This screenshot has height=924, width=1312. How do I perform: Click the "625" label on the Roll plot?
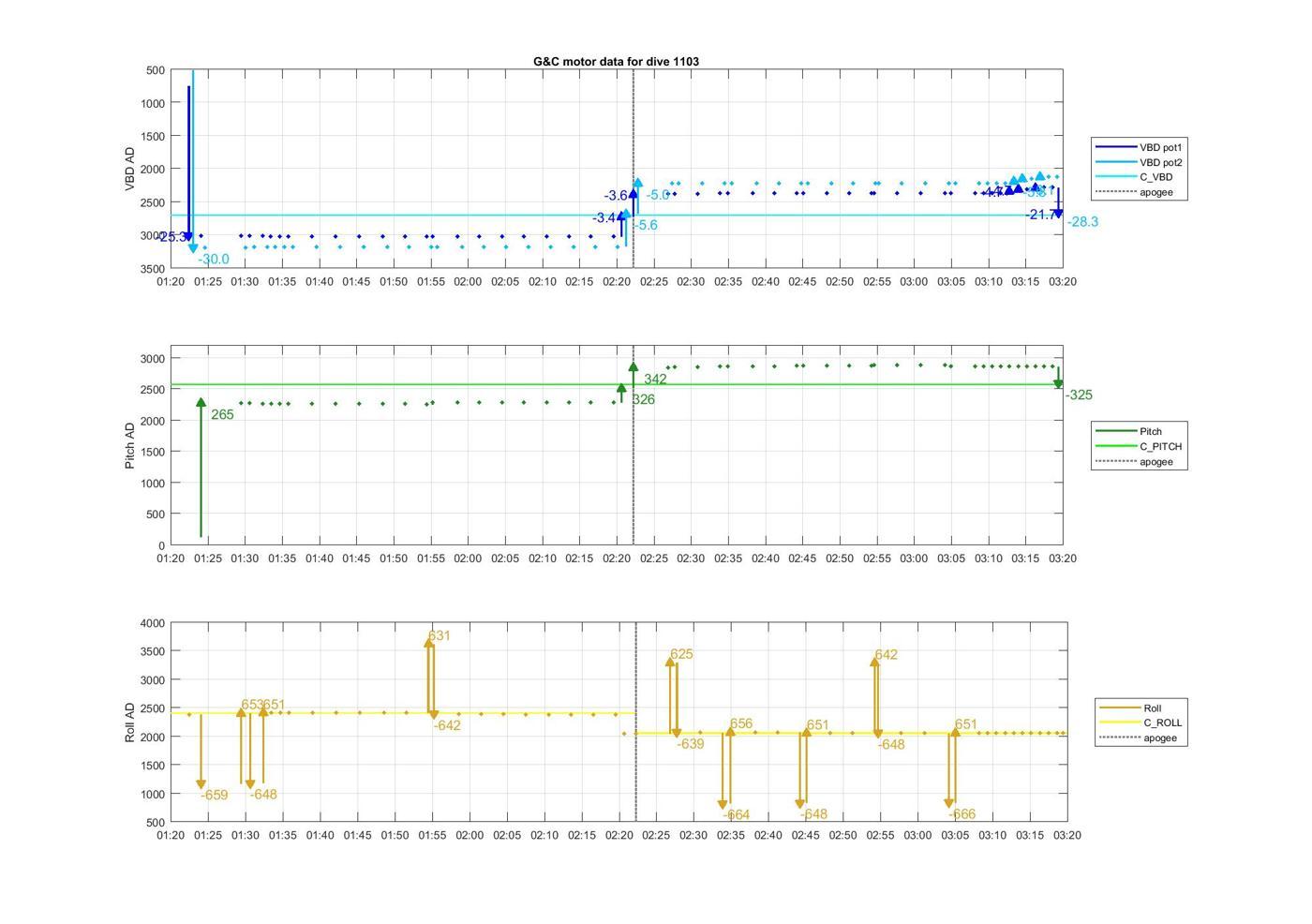click(681, 654)
